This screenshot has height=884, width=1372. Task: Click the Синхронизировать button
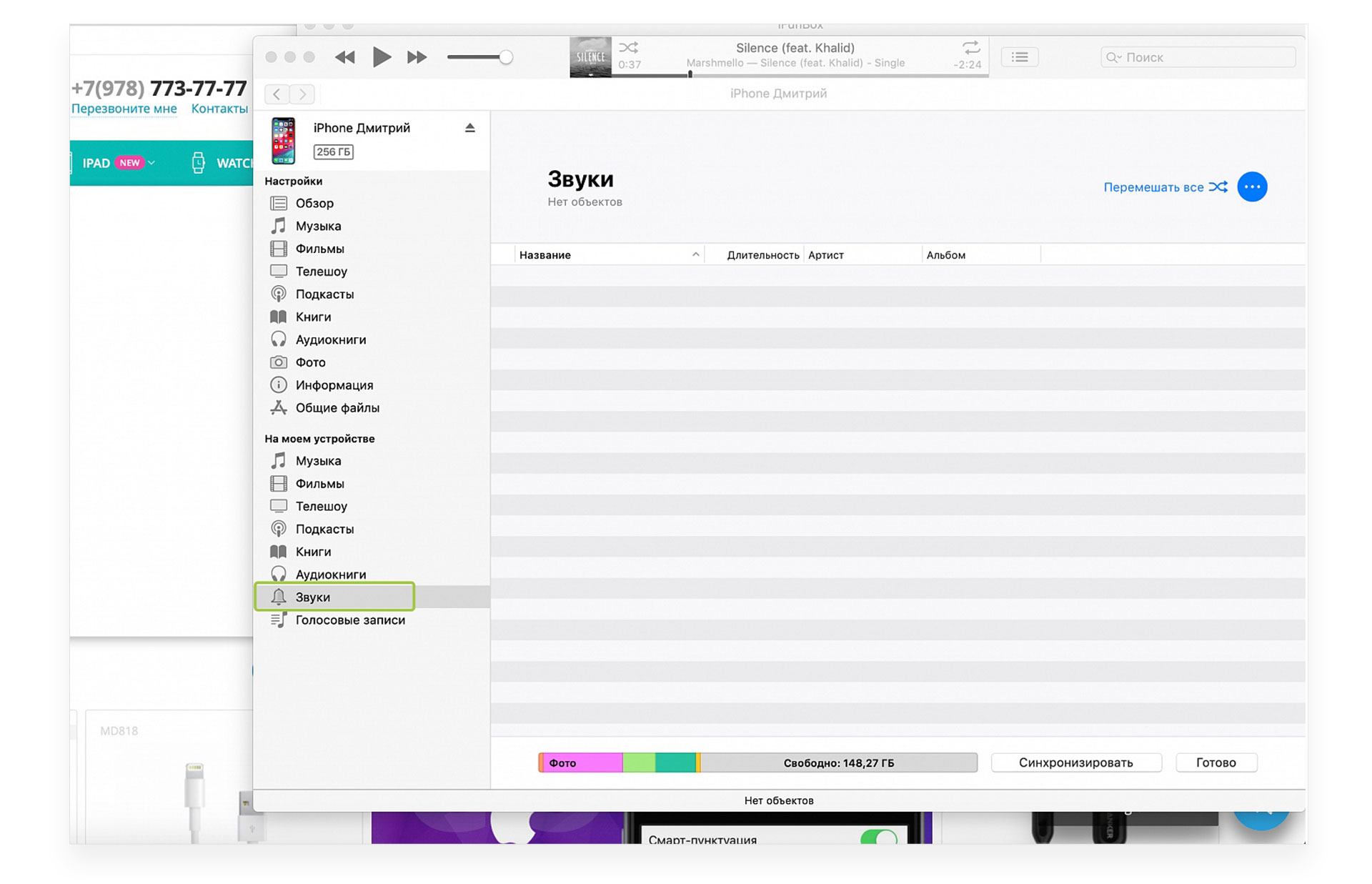coord(1076,763)
